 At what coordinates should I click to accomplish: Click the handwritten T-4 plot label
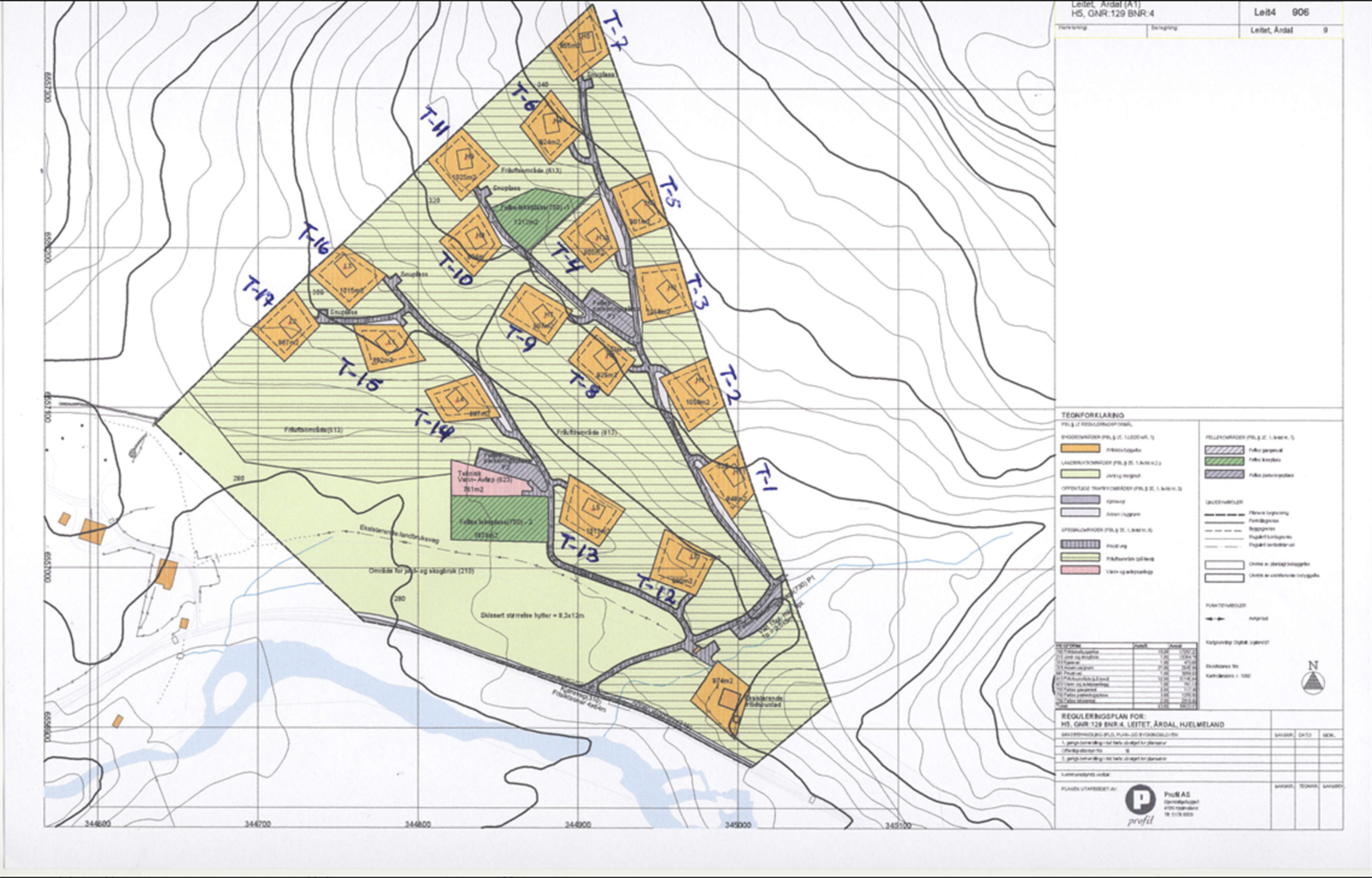tap(566, 260)
